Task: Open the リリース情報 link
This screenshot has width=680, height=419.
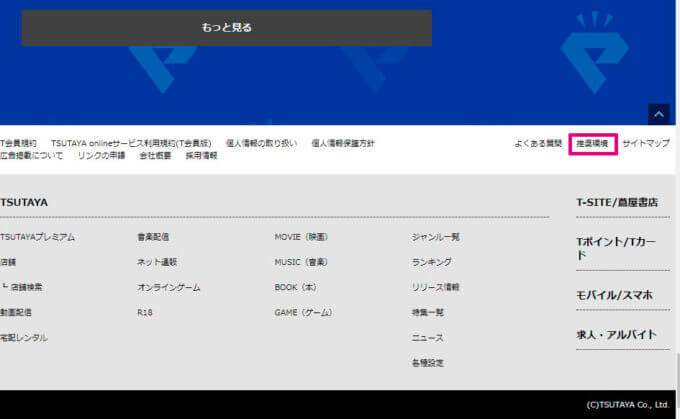Action: tap(435, 287)
